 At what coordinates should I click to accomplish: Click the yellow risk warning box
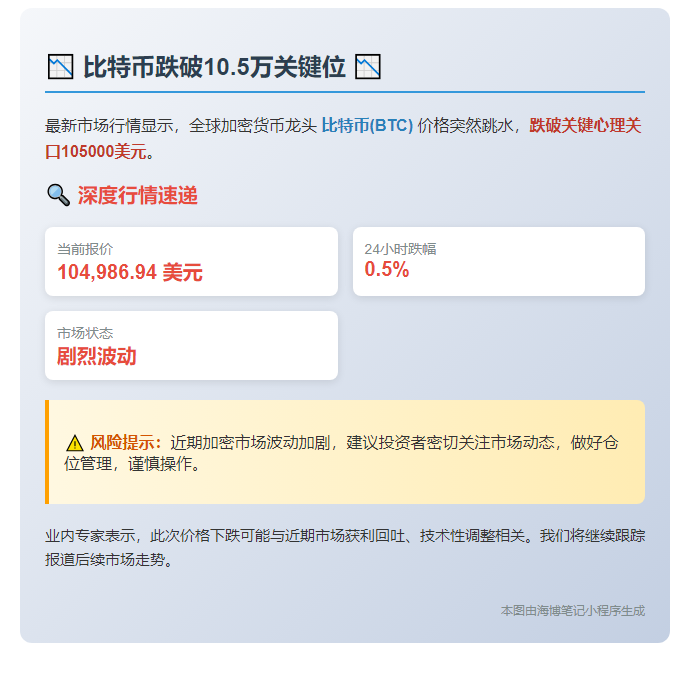[345, 452]
